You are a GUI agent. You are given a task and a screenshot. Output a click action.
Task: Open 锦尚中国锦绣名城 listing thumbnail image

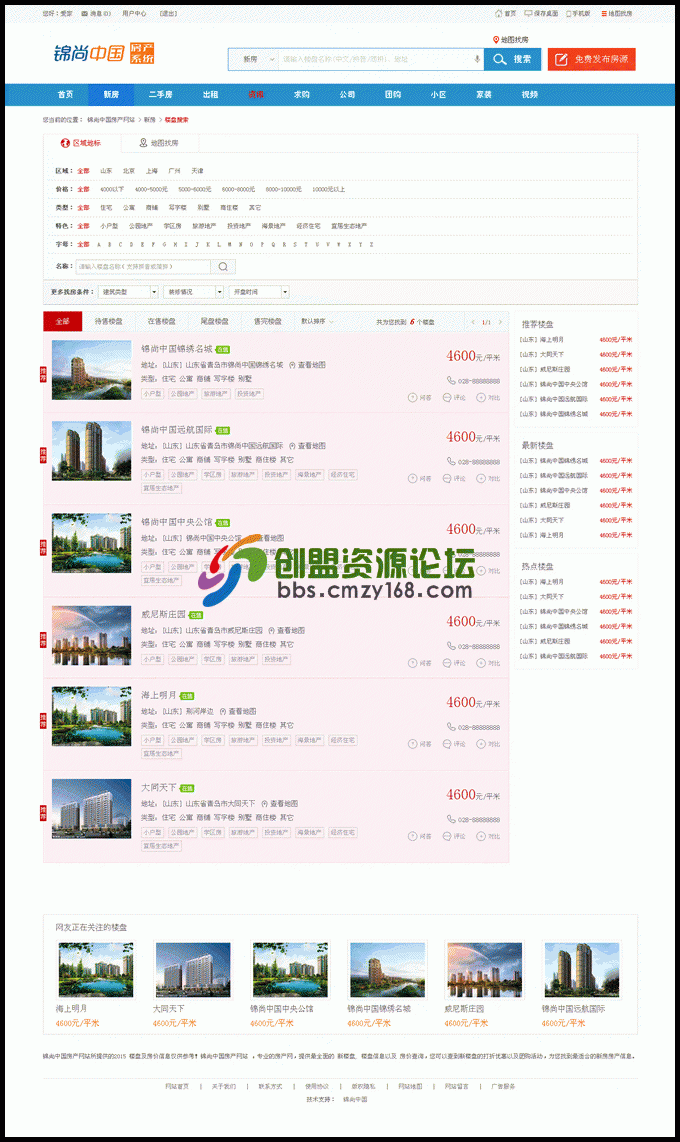[92, 370]
